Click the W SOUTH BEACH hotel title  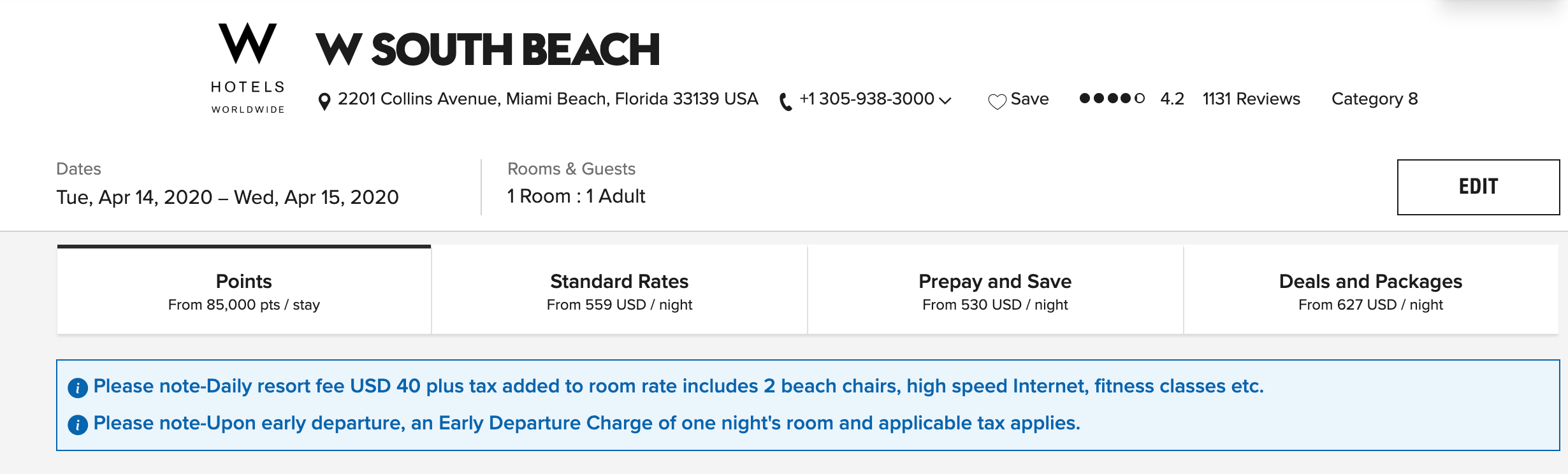click(488, 49)
